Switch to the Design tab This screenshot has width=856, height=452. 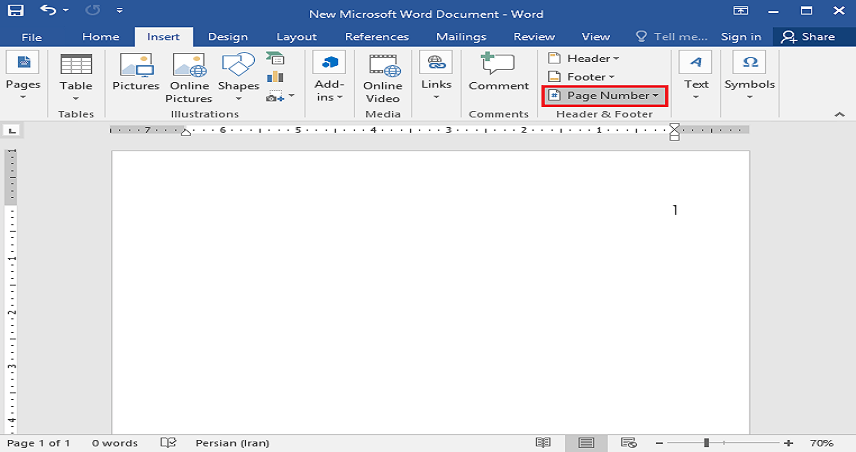[x=228, y=37]
